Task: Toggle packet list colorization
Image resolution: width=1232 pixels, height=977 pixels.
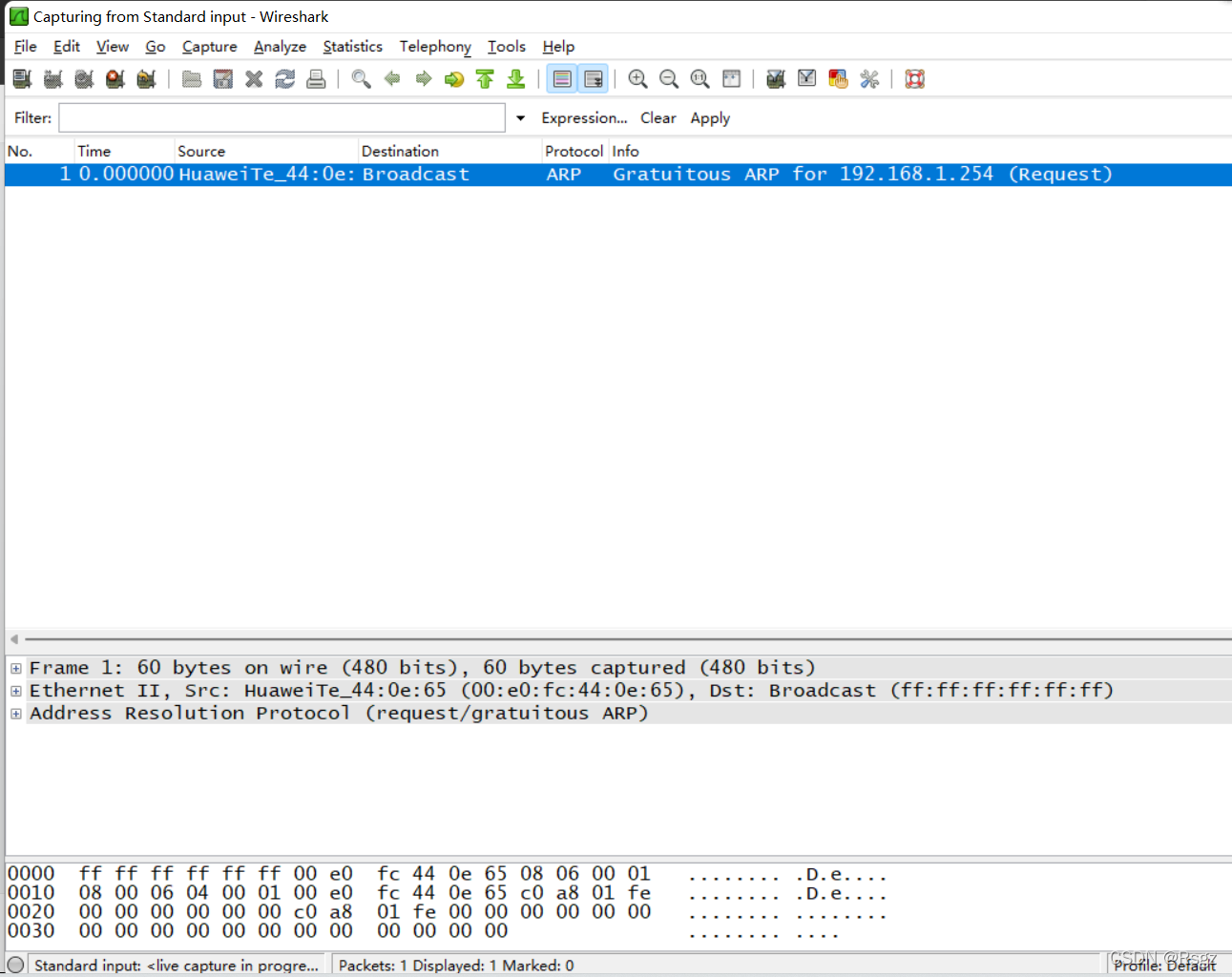Action: pos(562,79)
